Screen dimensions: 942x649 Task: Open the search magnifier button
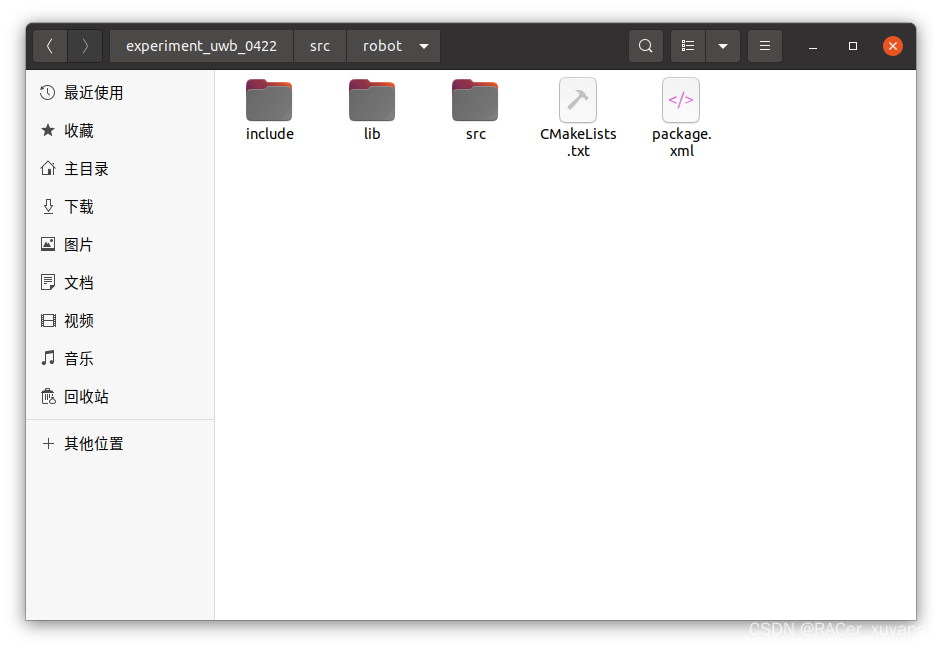646,46
